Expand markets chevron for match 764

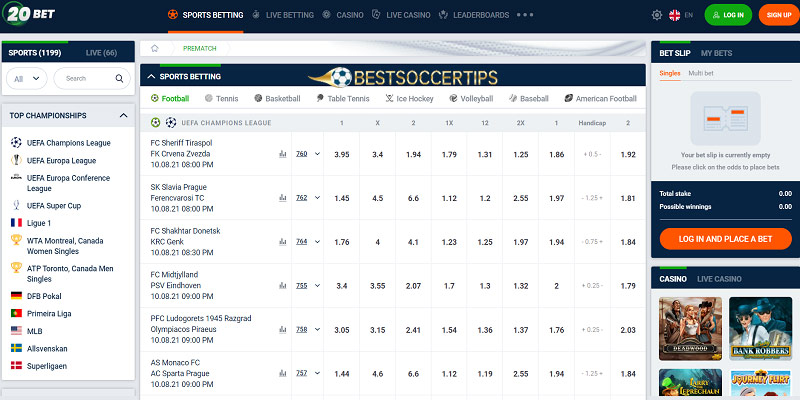[317, 242]
